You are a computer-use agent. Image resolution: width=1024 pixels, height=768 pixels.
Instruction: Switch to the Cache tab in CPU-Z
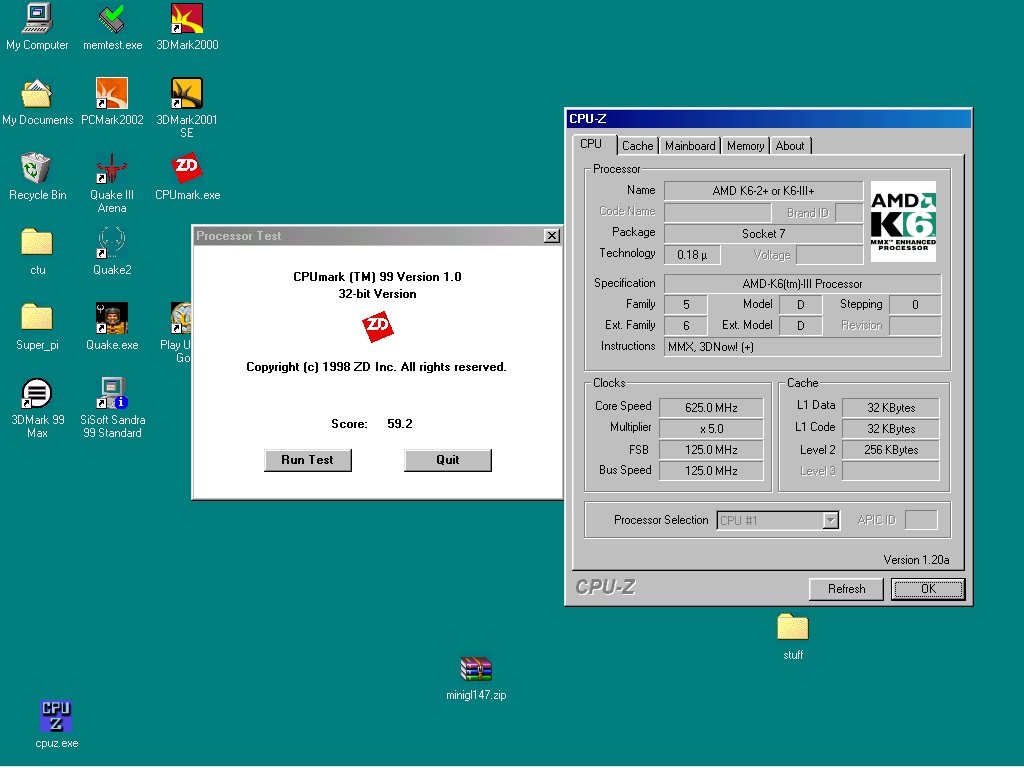point(637,146)
